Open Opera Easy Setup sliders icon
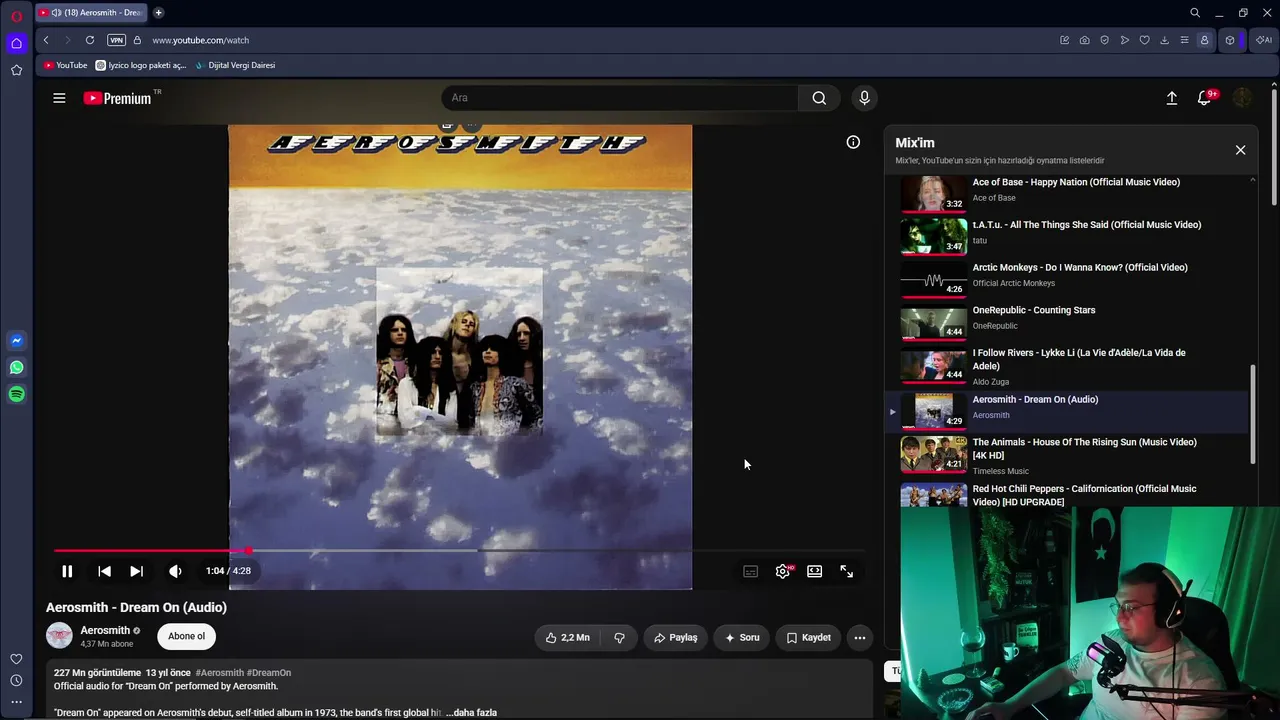This screenshot has width=1280, height=720. pos(1184,40)
